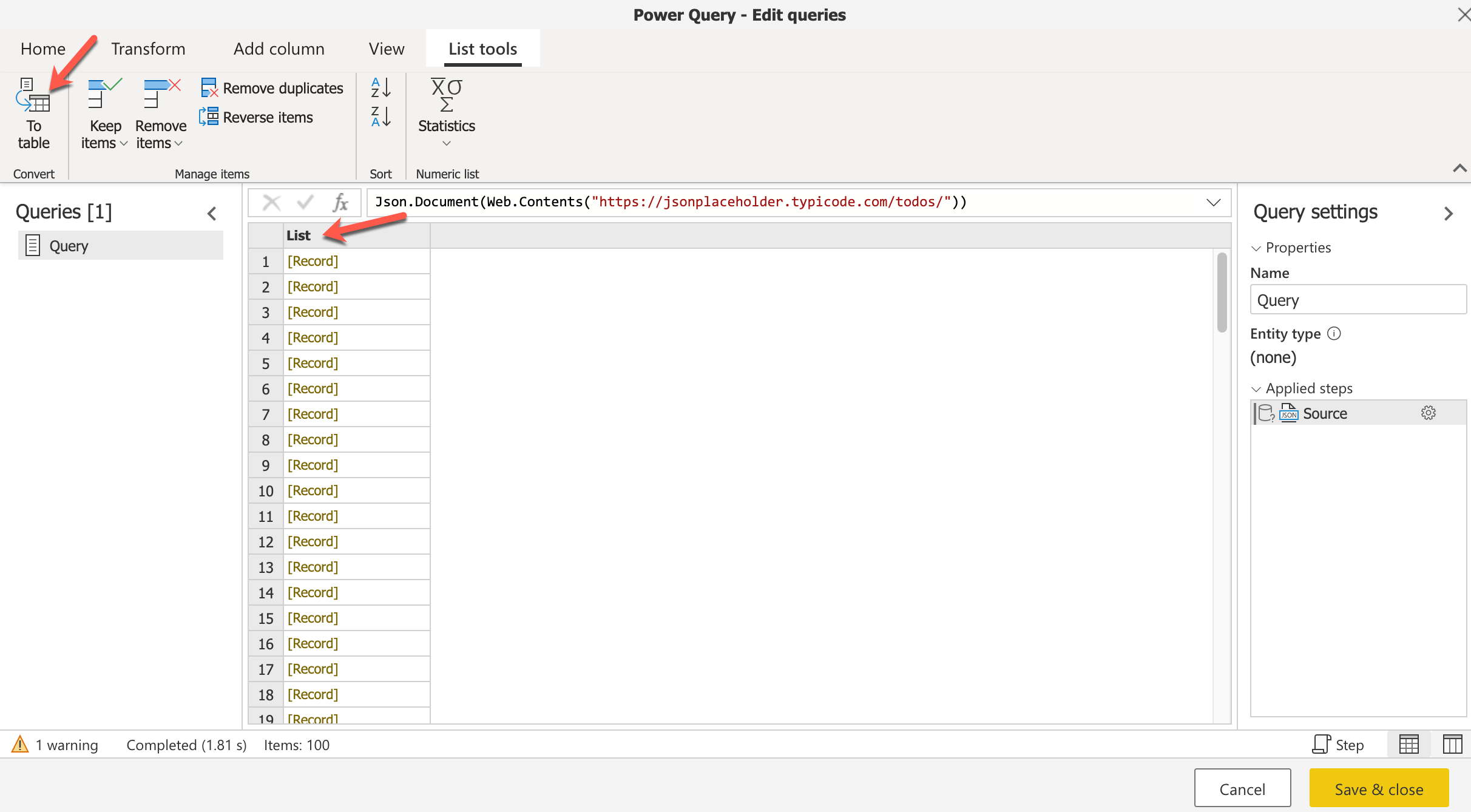Expand the Statistics dropdown
1471x812 pixels.
pos(447,143)
